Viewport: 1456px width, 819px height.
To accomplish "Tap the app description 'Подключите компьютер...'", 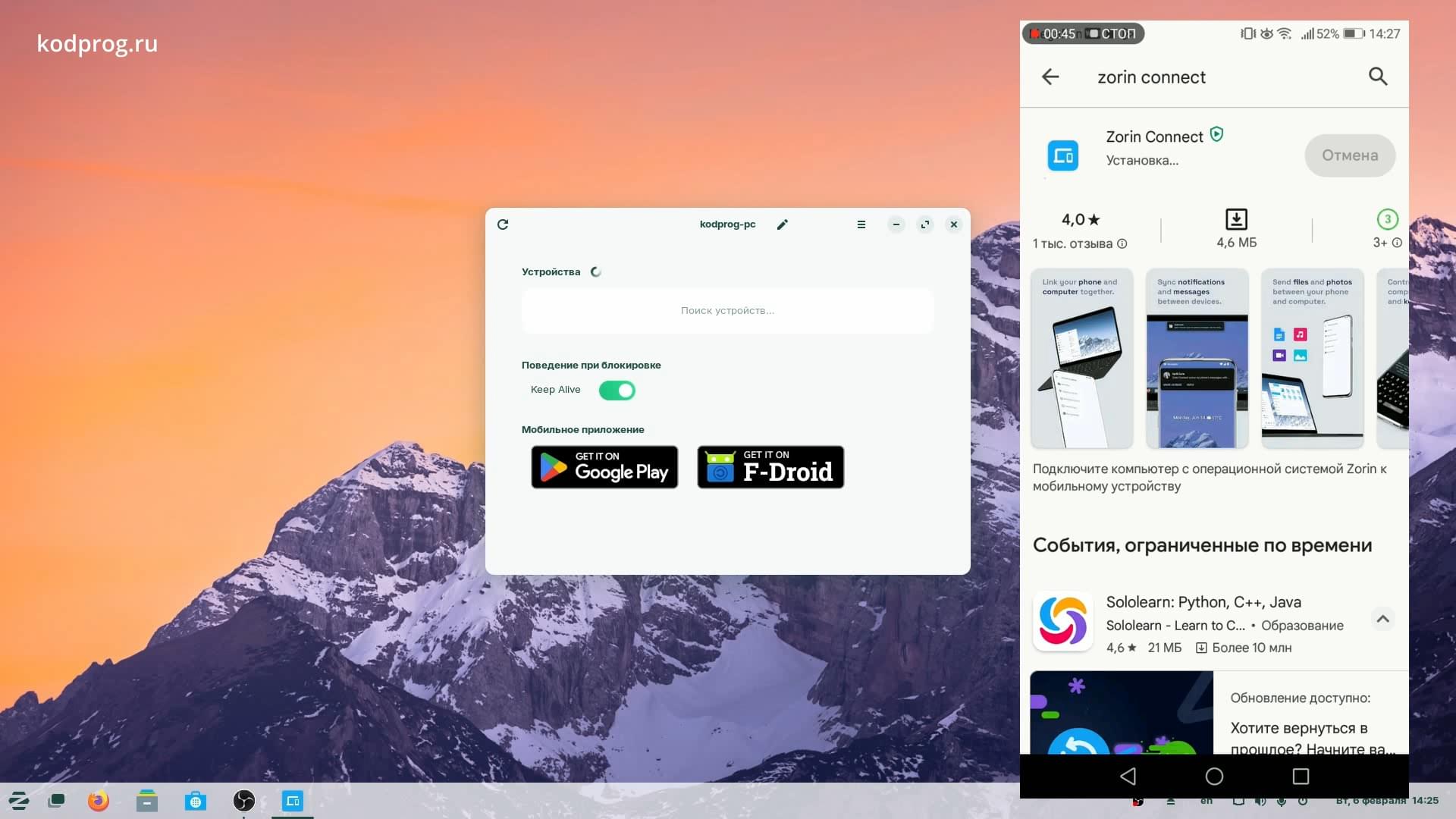I will pyautogui.click(x=1210, y=478).
